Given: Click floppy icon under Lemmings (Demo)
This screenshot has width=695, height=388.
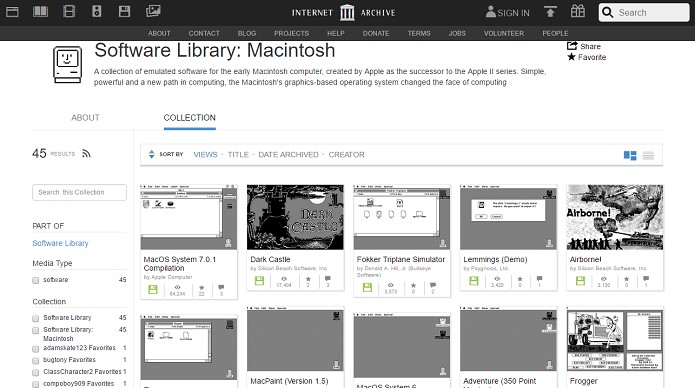Looking at the screenshot, I should pyautogui.click(x=474, y=281).
